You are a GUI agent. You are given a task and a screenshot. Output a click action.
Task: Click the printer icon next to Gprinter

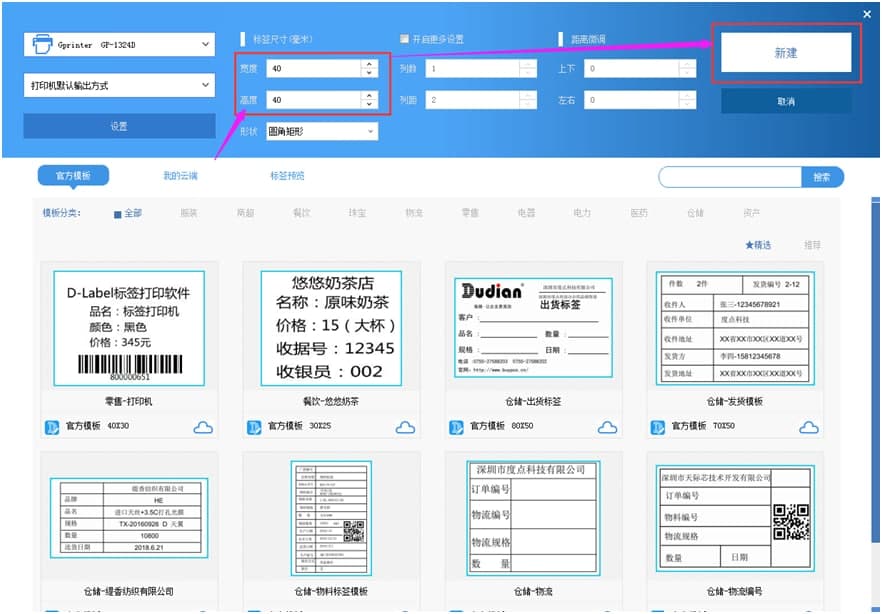[x=42, y=44]
